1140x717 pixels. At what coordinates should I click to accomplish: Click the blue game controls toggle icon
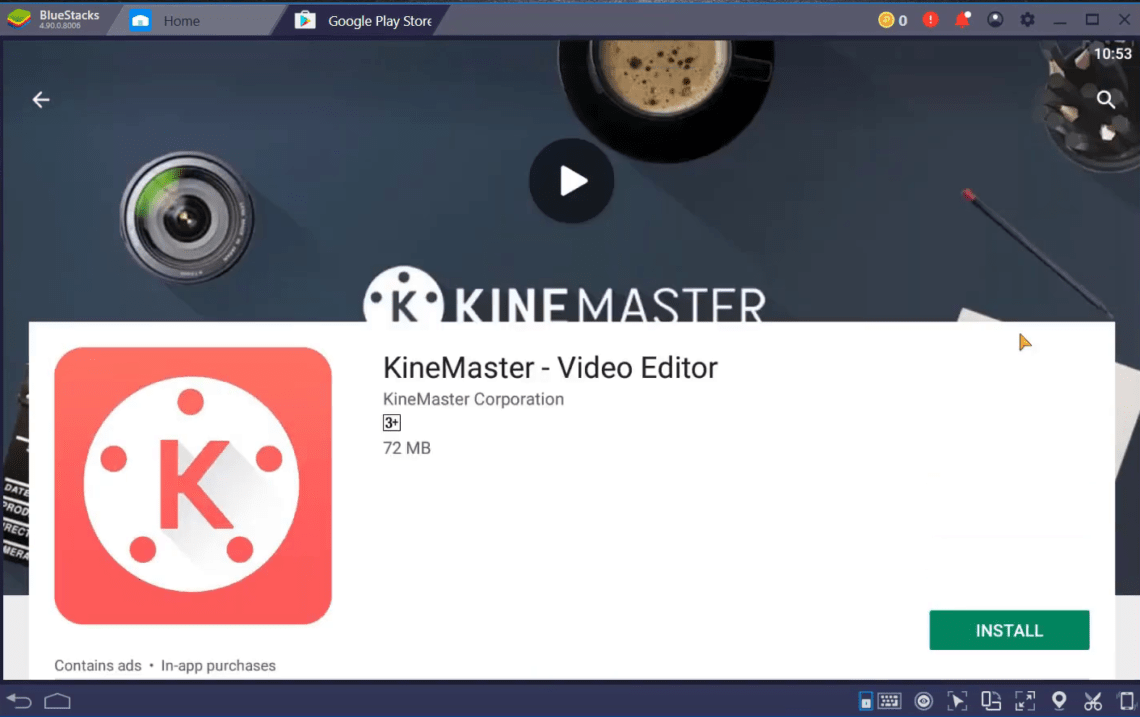point(865,701)
